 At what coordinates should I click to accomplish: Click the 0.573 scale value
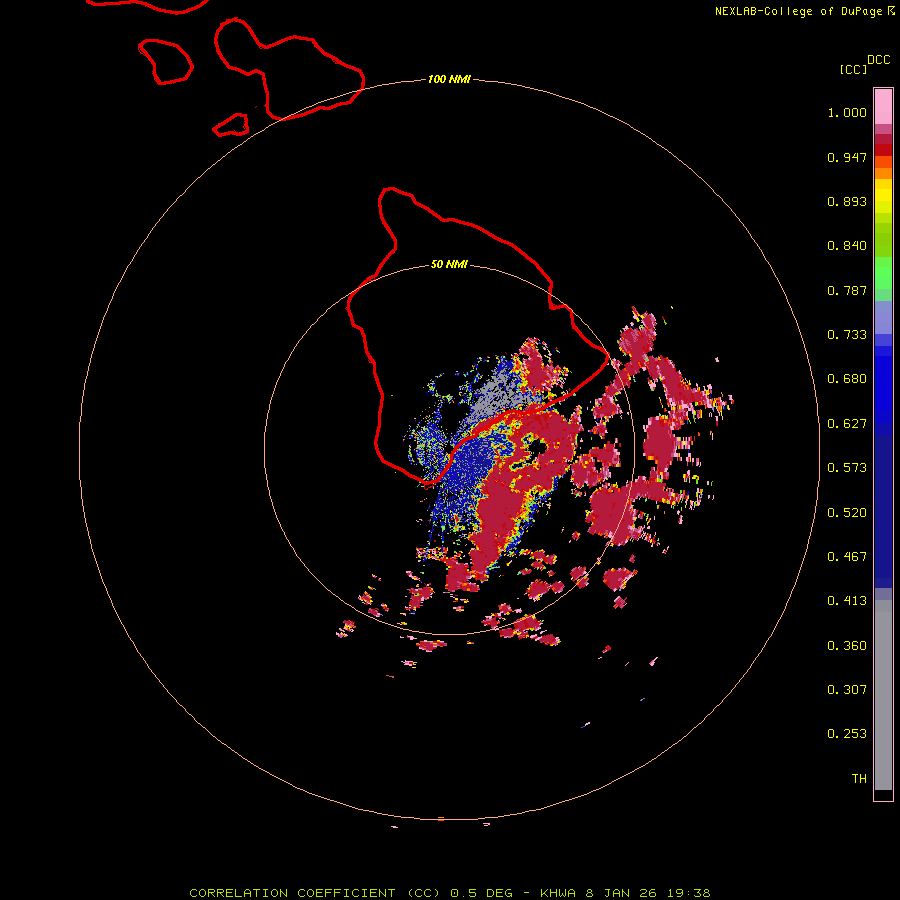tap(847, 468)
